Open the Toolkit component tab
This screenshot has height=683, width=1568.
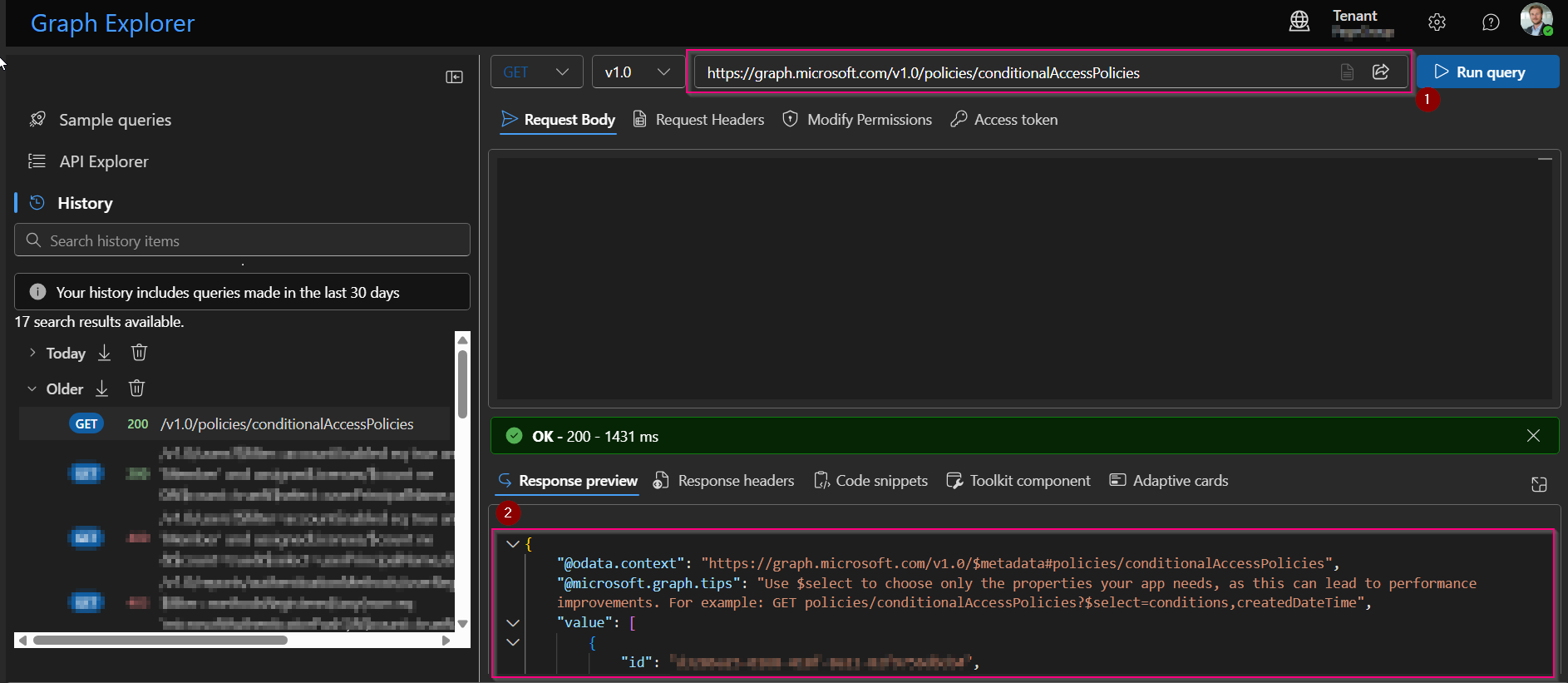pyautogui.click(x=1018, y=481)
